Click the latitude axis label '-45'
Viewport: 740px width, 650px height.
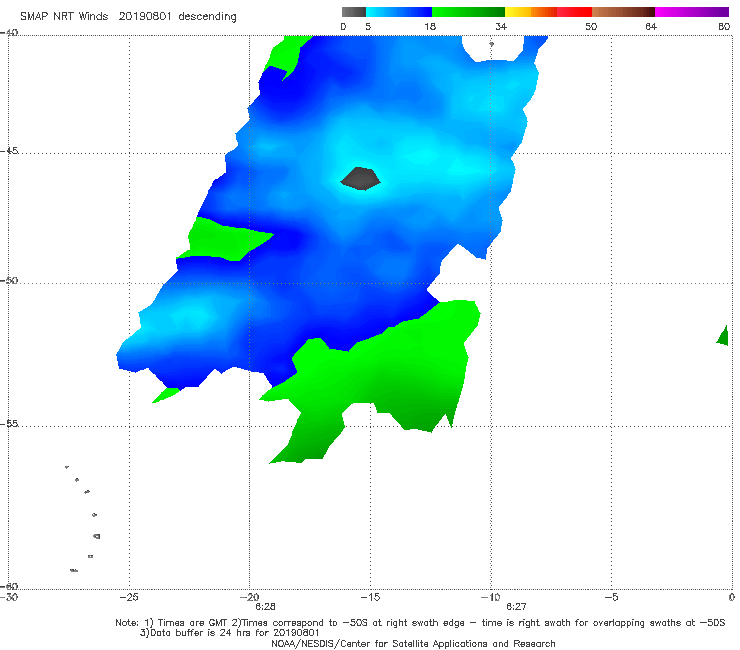(9, 151)
